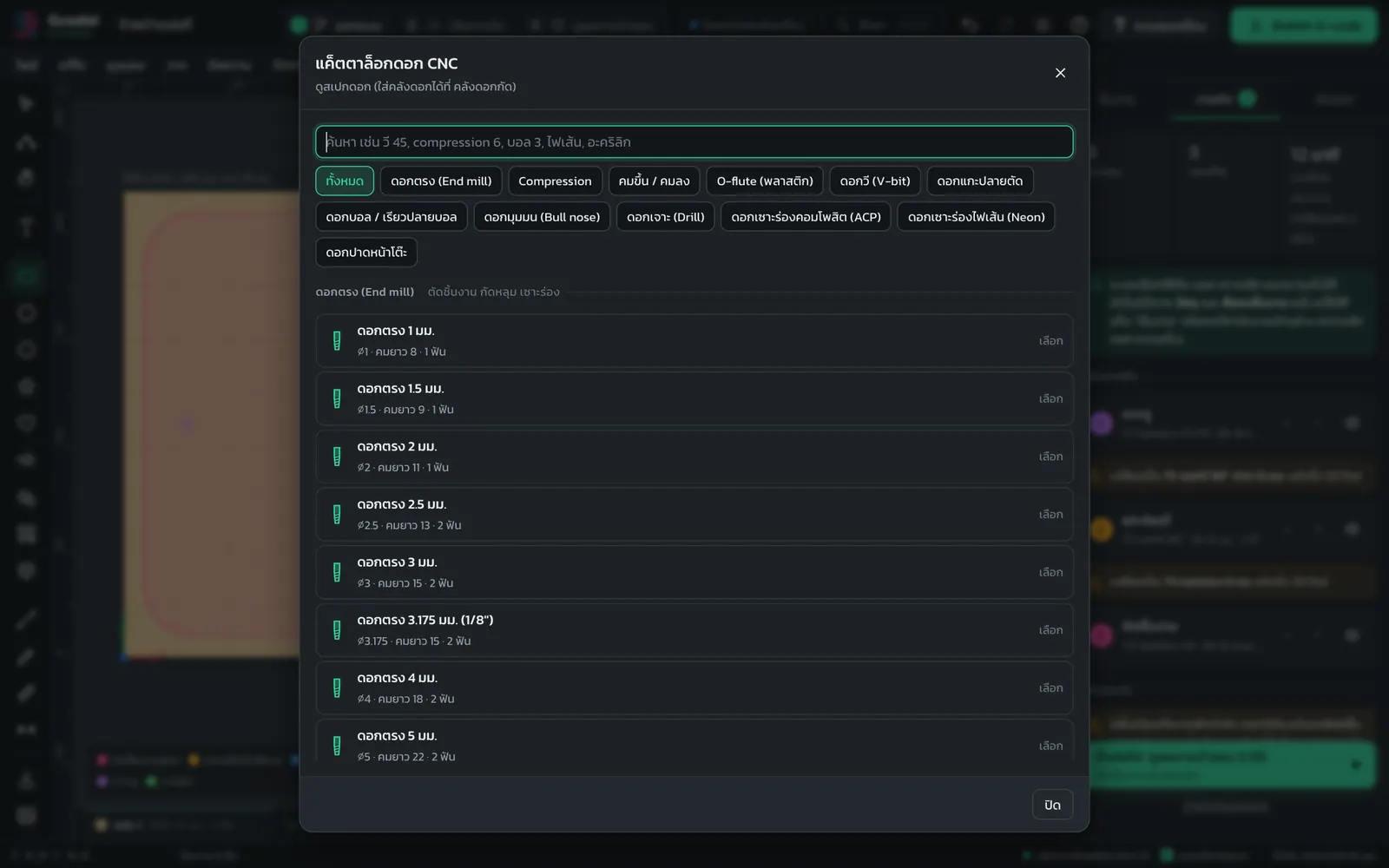Click เลือก for ดอกตรง 2 มม.

coord(1050,457)
